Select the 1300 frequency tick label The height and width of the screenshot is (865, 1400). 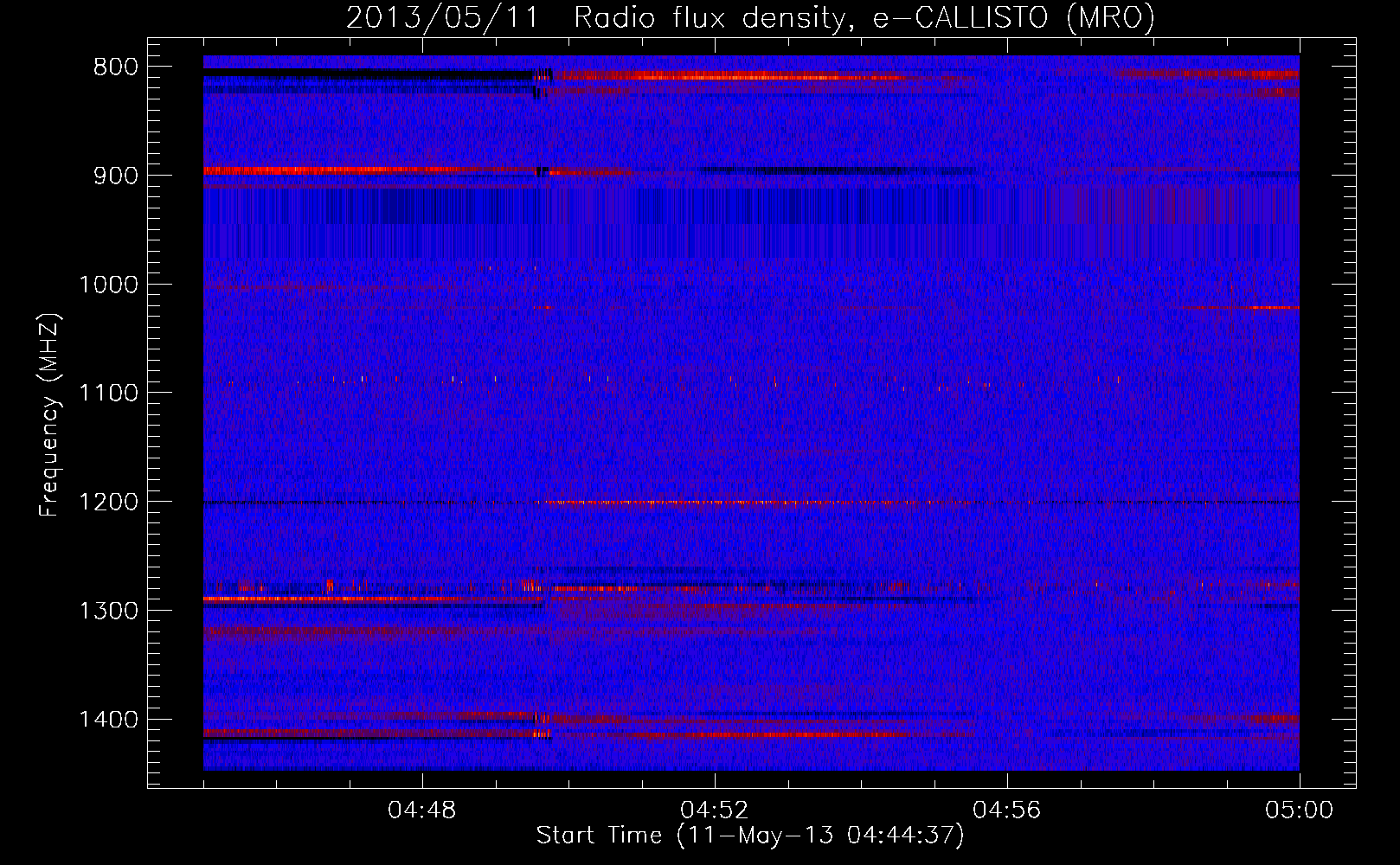(x=108, y=611)
